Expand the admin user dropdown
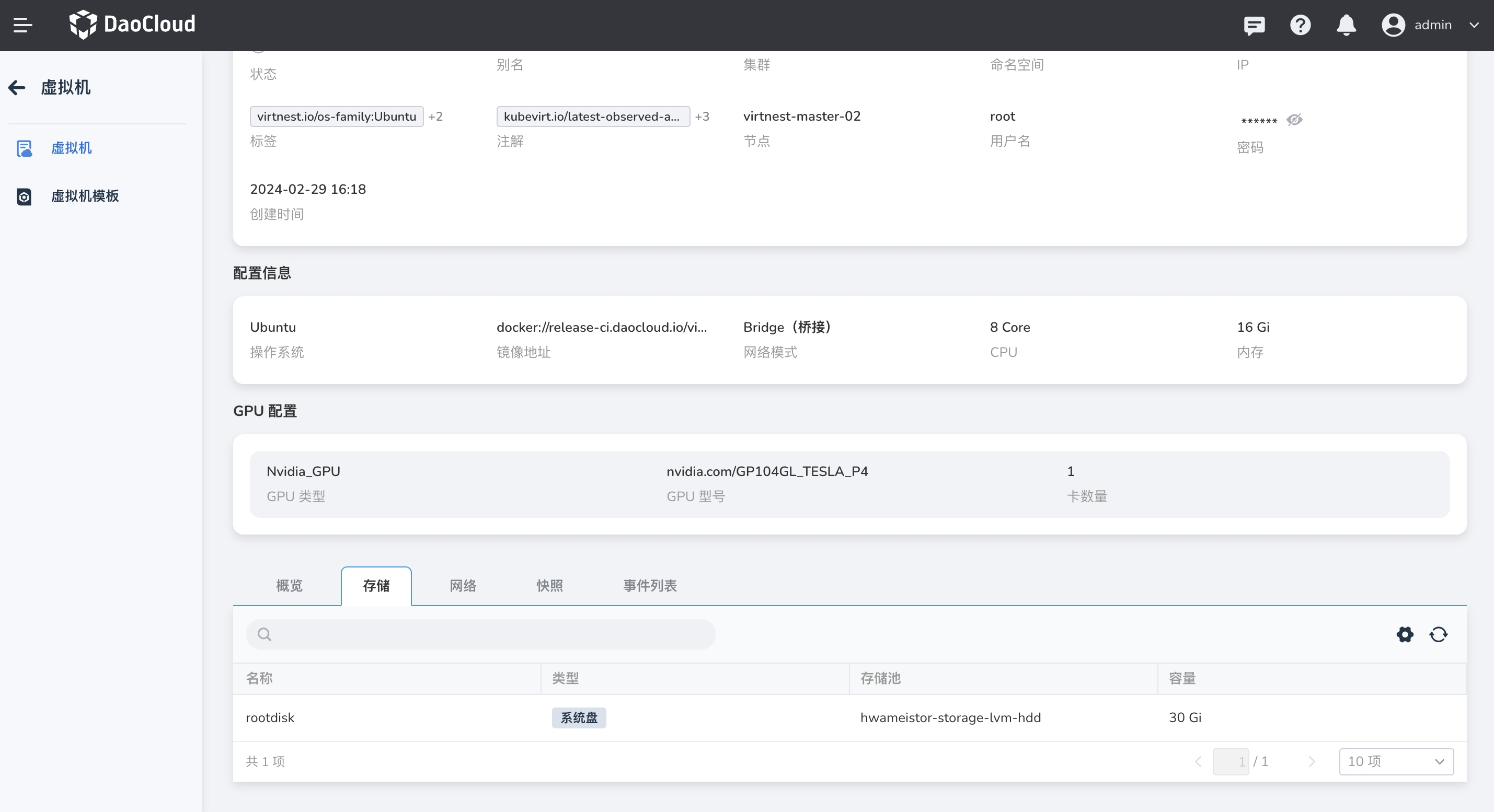1494x812 pixels. 1474,25
